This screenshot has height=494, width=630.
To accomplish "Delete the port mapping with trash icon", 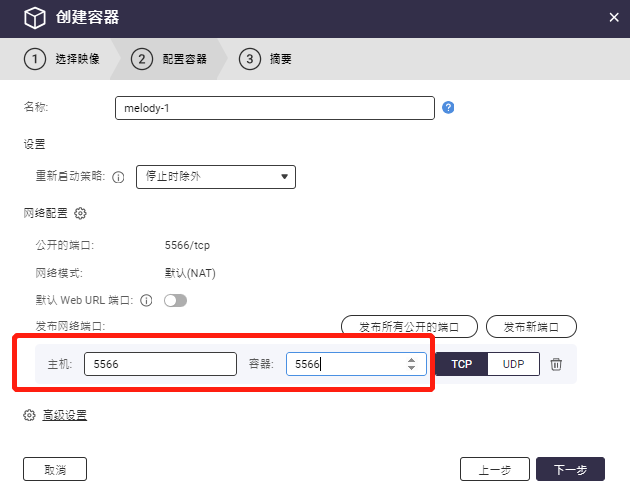I will tap(557, 365).
